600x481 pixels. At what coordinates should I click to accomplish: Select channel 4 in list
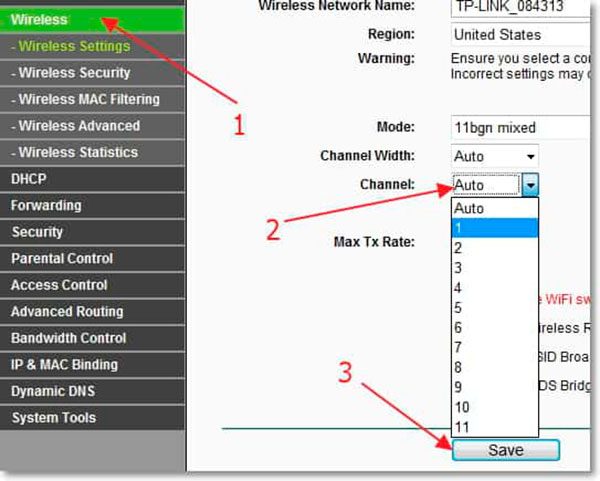[x=495, y=288]
